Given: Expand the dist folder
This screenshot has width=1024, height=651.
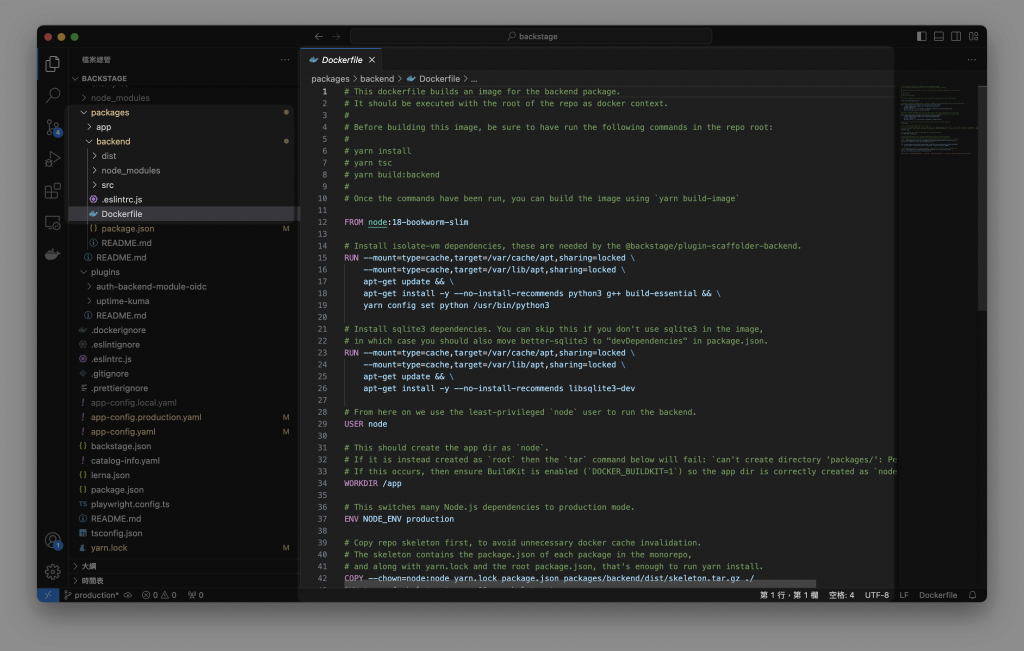Looking at the screenshot, I should (x=108, y=156).
